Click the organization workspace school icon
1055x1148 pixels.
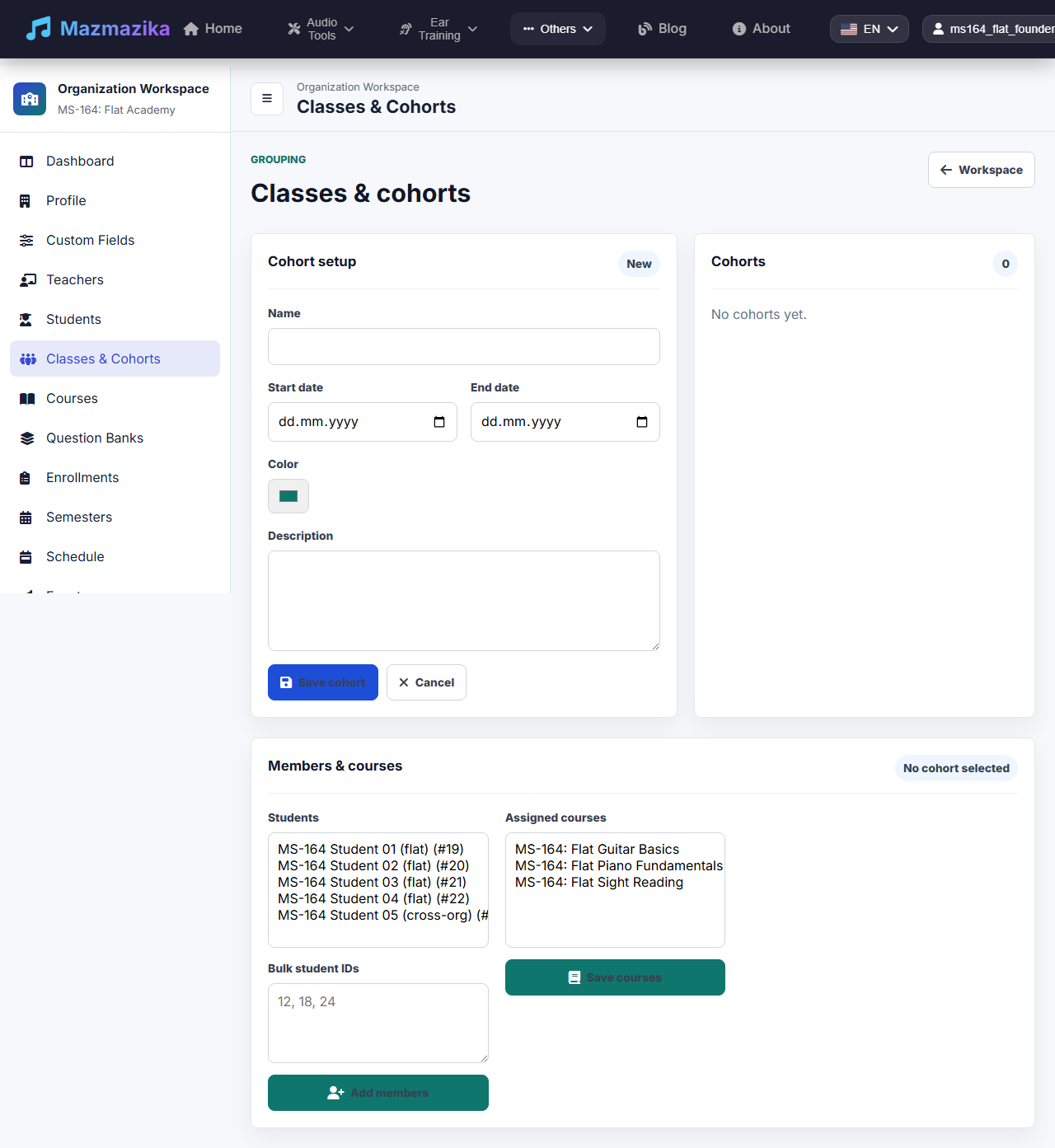[x=30, y=99]
